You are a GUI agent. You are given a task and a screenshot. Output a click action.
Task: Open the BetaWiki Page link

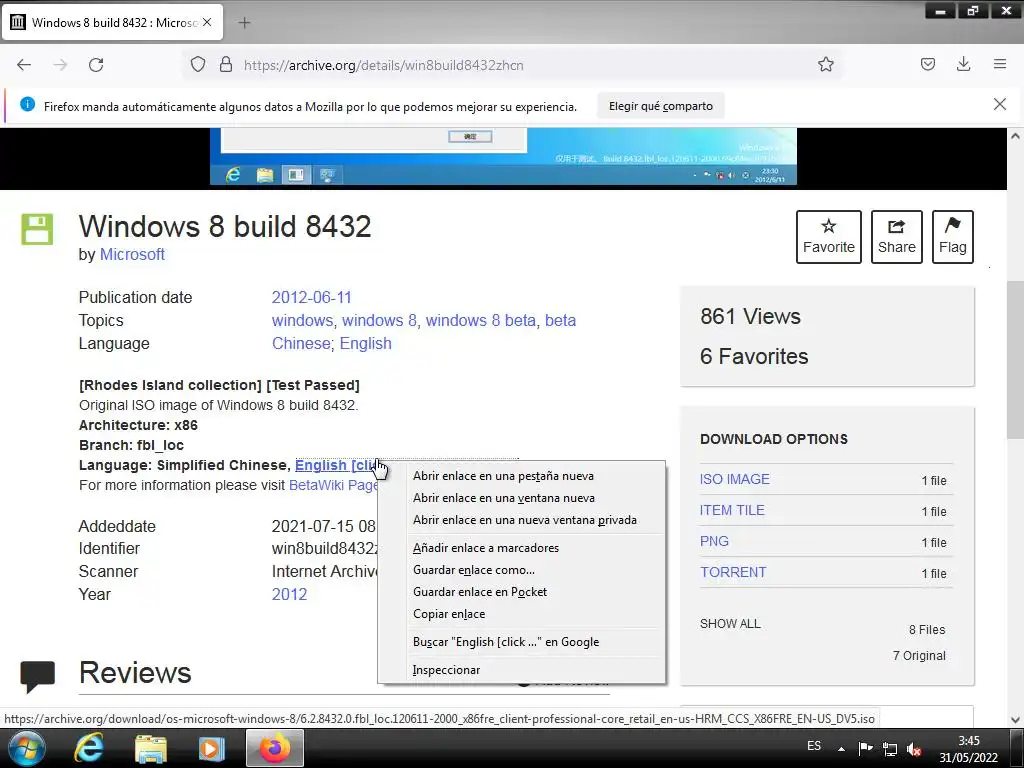click(x=333, y=485)
